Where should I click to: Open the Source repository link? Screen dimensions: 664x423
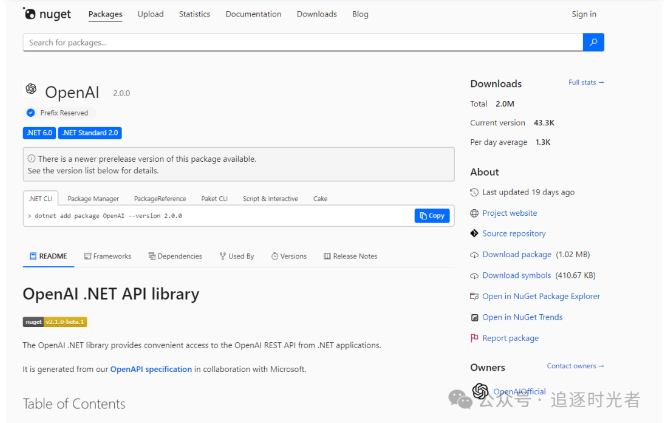[x=514, y=233]
